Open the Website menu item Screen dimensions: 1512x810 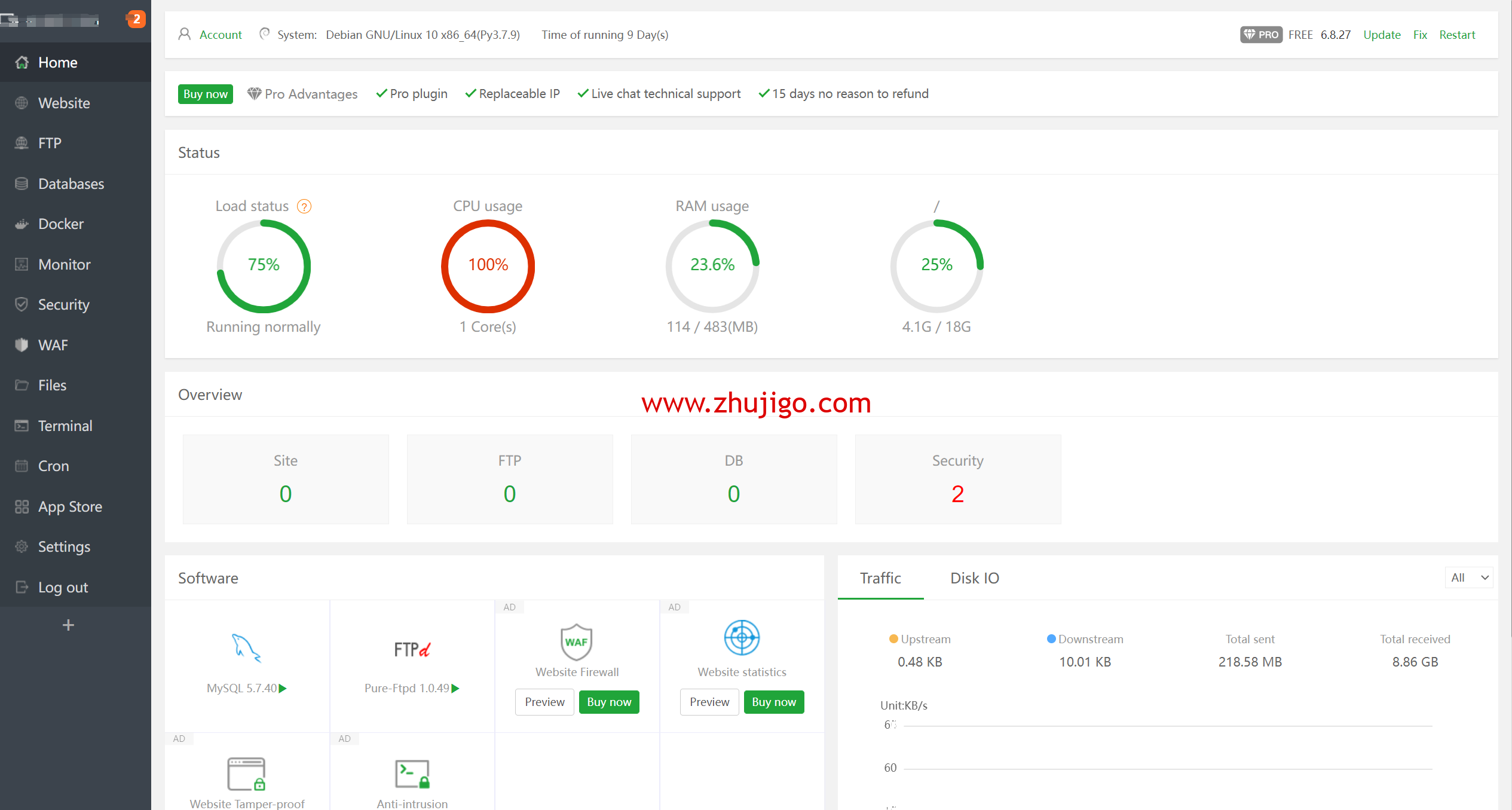pyautogui.click(x=75, y=103)
